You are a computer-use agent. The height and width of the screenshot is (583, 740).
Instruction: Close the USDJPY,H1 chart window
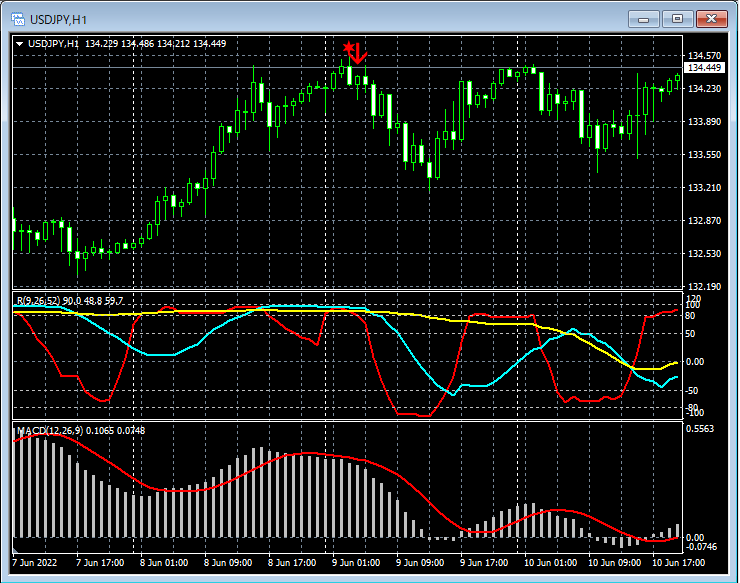(712, 18)
